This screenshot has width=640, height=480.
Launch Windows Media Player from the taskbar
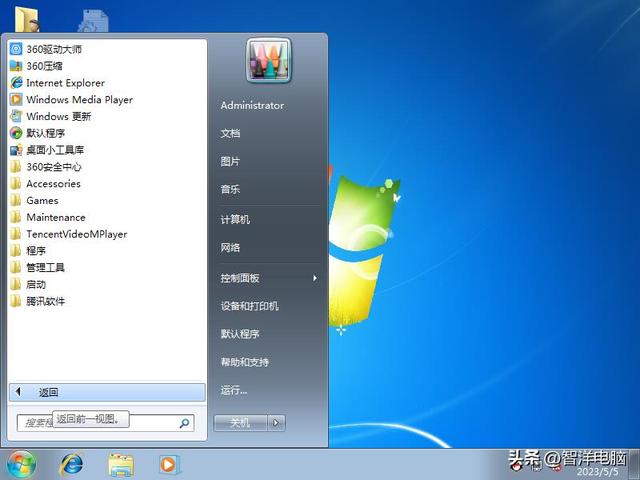pos(169,464)
